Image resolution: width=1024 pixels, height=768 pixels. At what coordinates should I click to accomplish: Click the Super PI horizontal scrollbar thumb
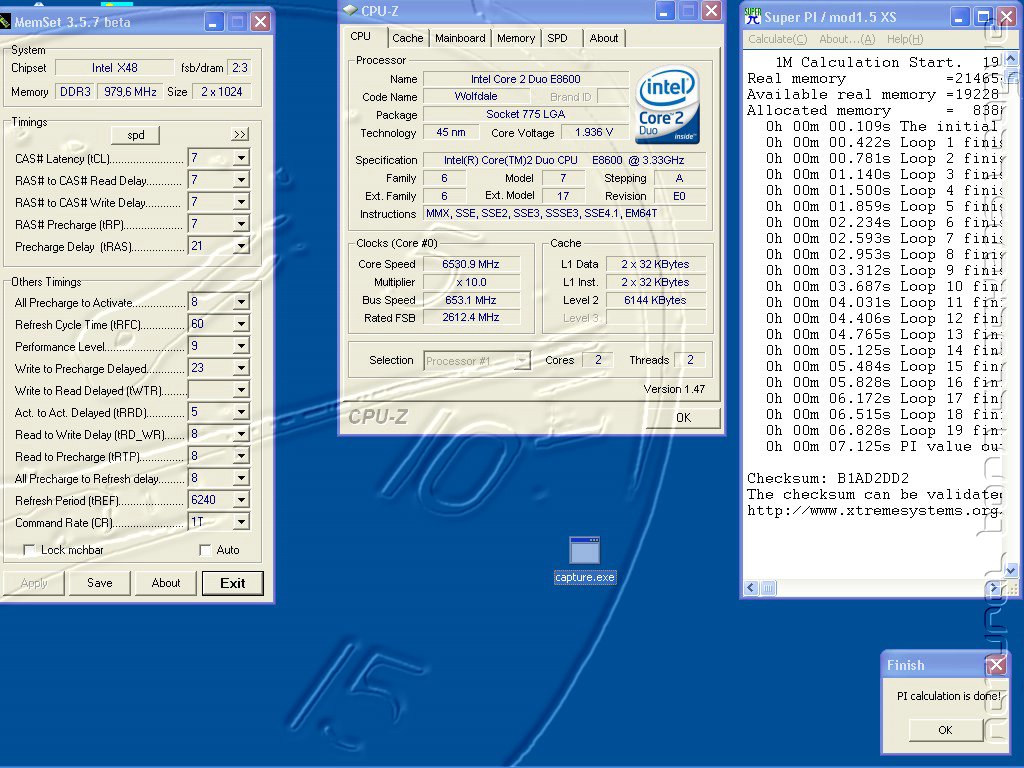coord(769,588)
